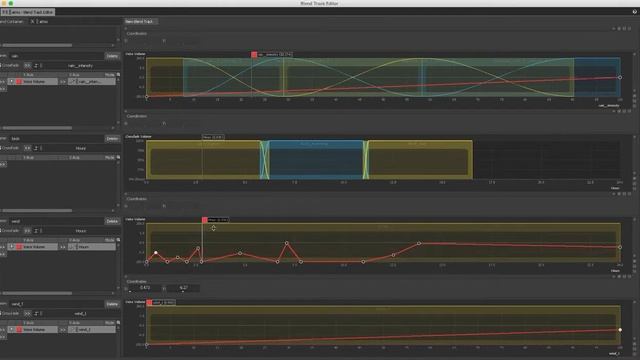
Task: Open crossfade parameter selector for rain track
Action: [27, 65]
